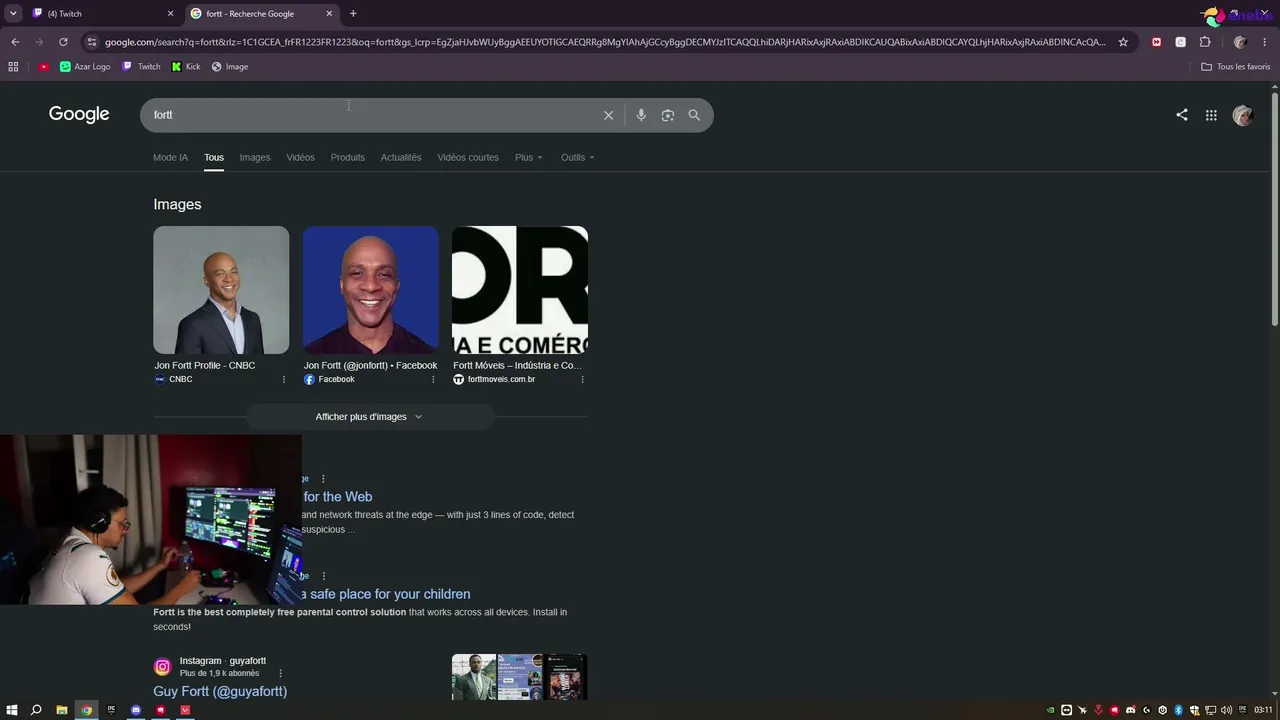Open the site info icon in address bar

(92, 42)
